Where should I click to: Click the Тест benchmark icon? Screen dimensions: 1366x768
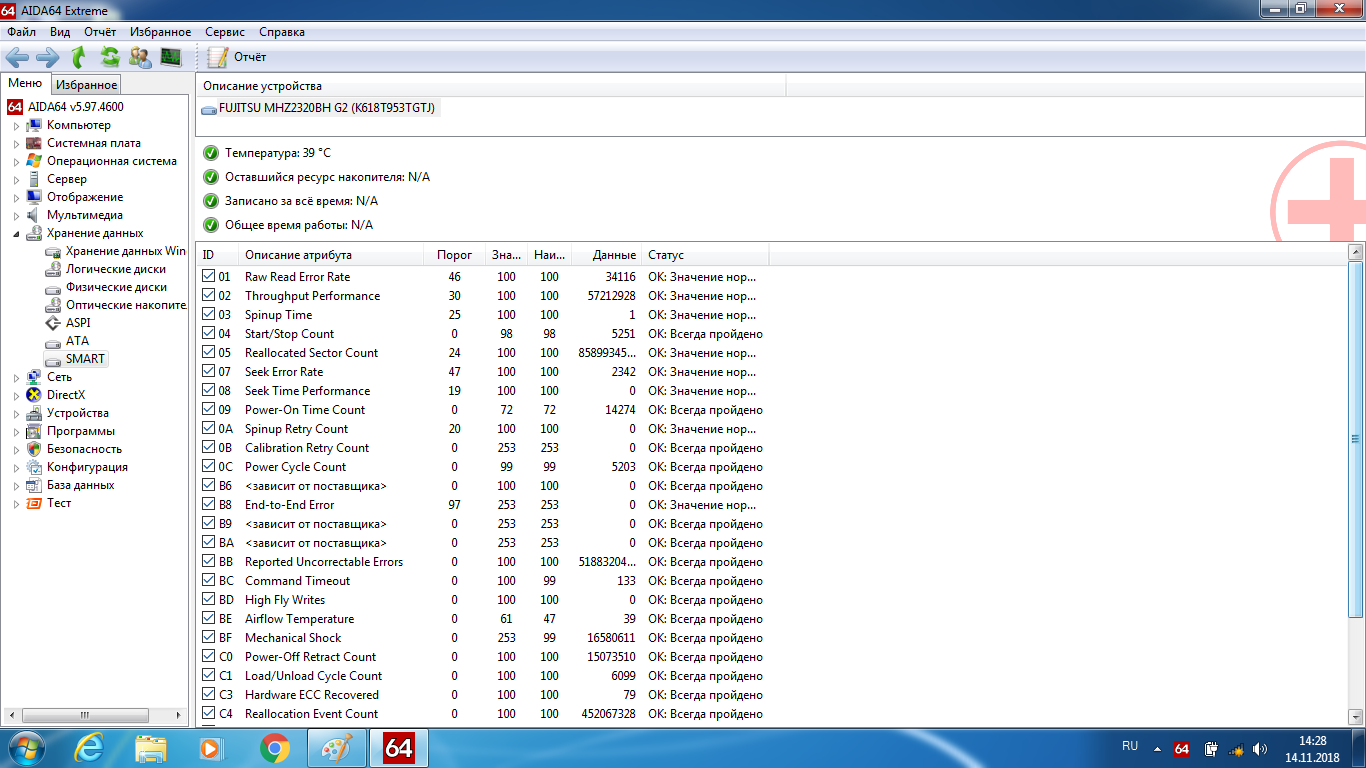click(34, 503)
